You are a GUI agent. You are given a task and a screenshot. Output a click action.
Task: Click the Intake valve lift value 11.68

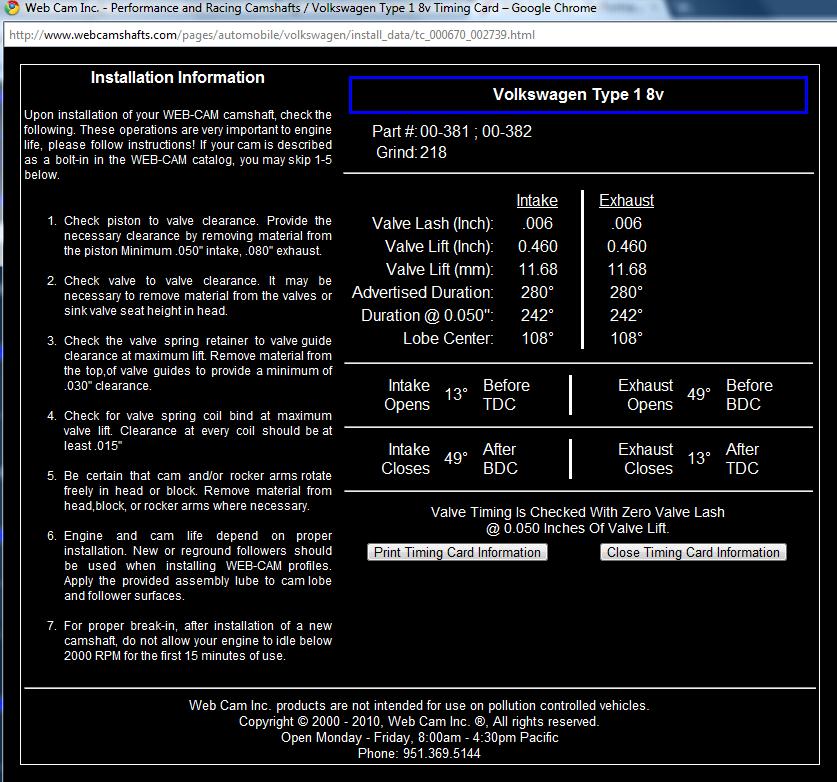coord(538,270)
